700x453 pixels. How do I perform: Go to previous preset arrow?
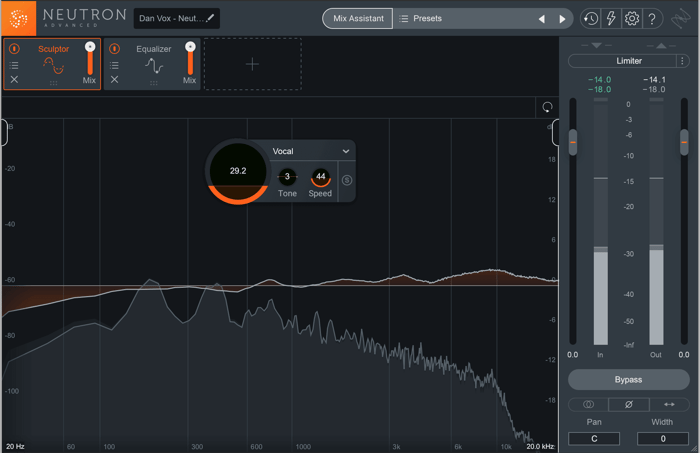coord(542,19)
